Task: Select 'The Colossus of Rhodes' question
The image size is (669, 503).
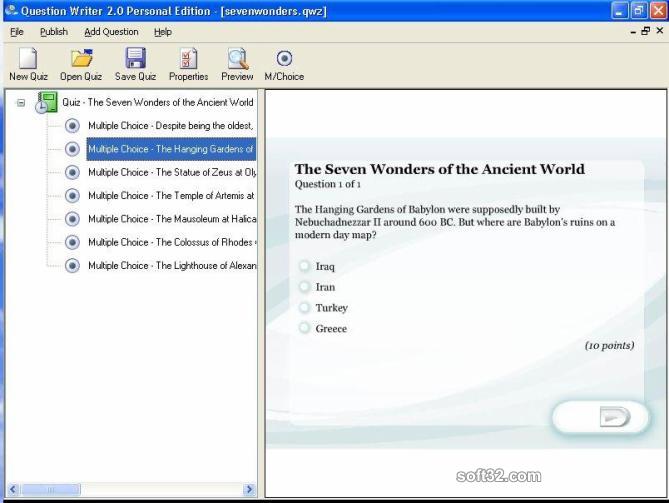Action: click(172, 242)
